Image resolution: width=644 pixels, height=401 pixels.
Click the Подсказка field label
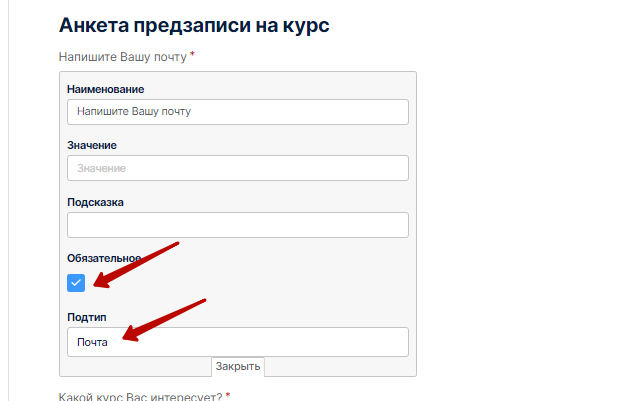(x=95, y=202)
